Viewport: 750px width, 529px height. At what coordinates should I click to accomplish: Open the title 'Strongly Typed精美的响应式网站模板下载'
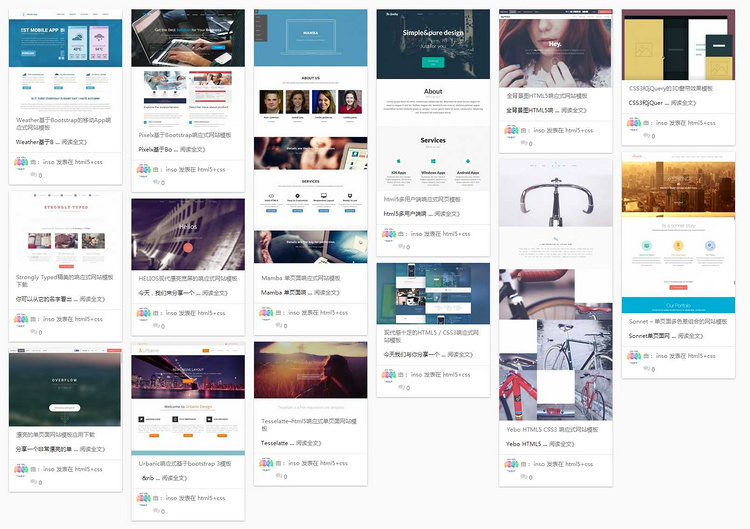(65, 281)
